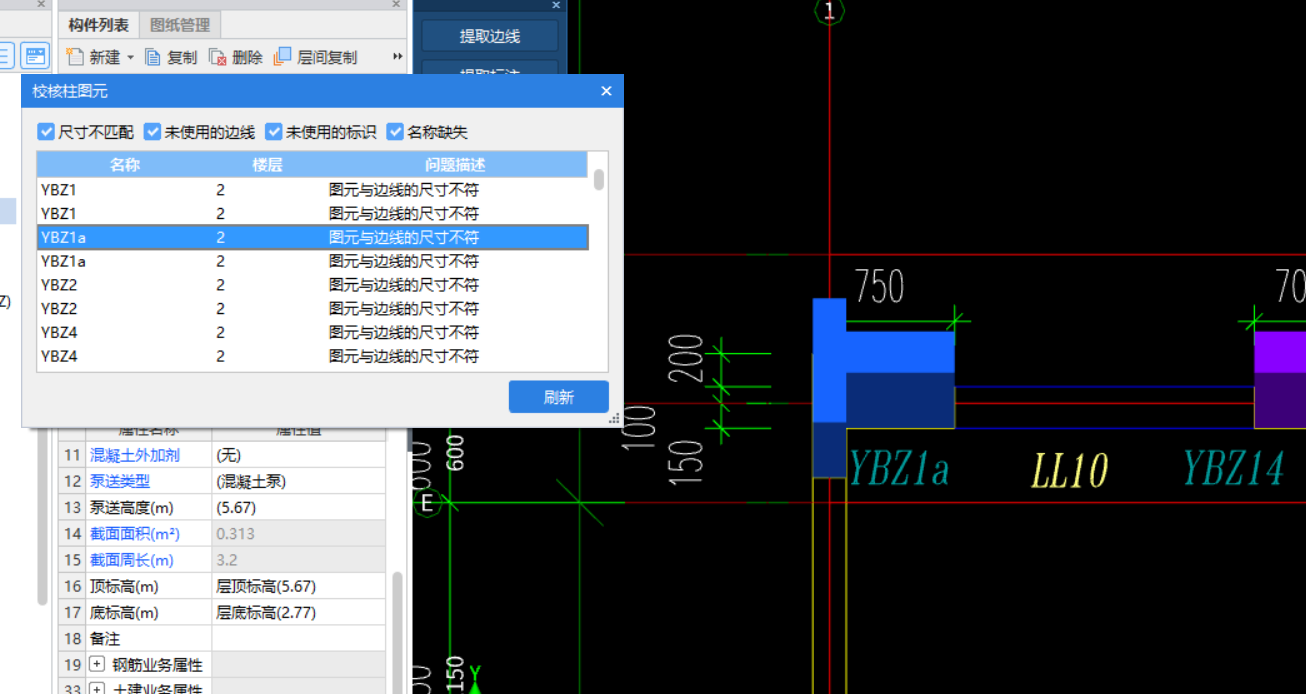Screen dimensions: 1306x694
Task: Toggle the 未使用的边线 checkbox
Action: pos(152,131)
